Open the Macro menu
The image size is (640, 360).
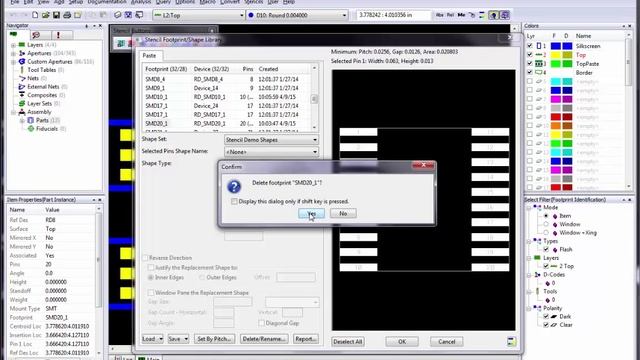207,2
